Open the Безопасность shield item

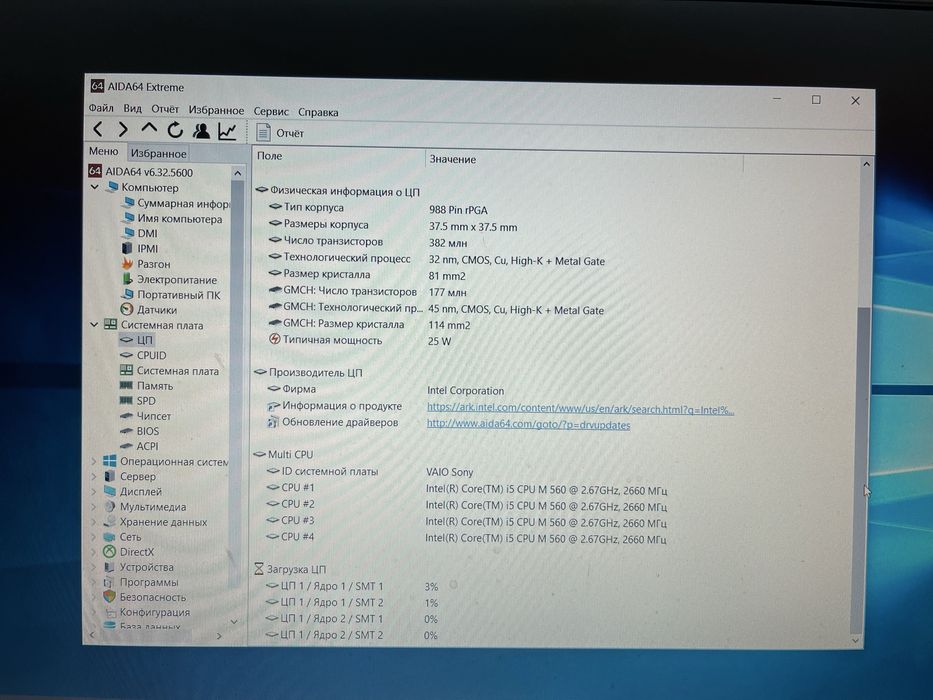pyautogui.click(x=145, y=596)
